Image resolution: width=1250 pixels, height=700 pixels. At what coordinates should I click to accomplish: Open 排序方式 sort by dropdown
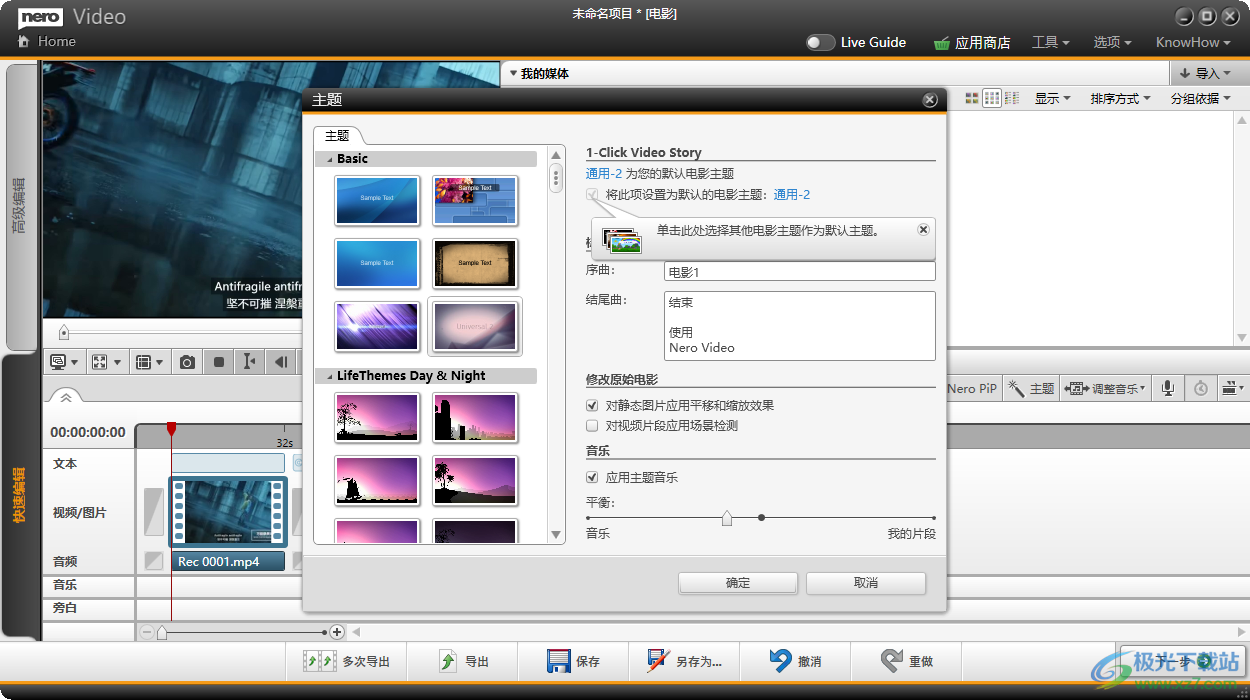click(1120, 98)
